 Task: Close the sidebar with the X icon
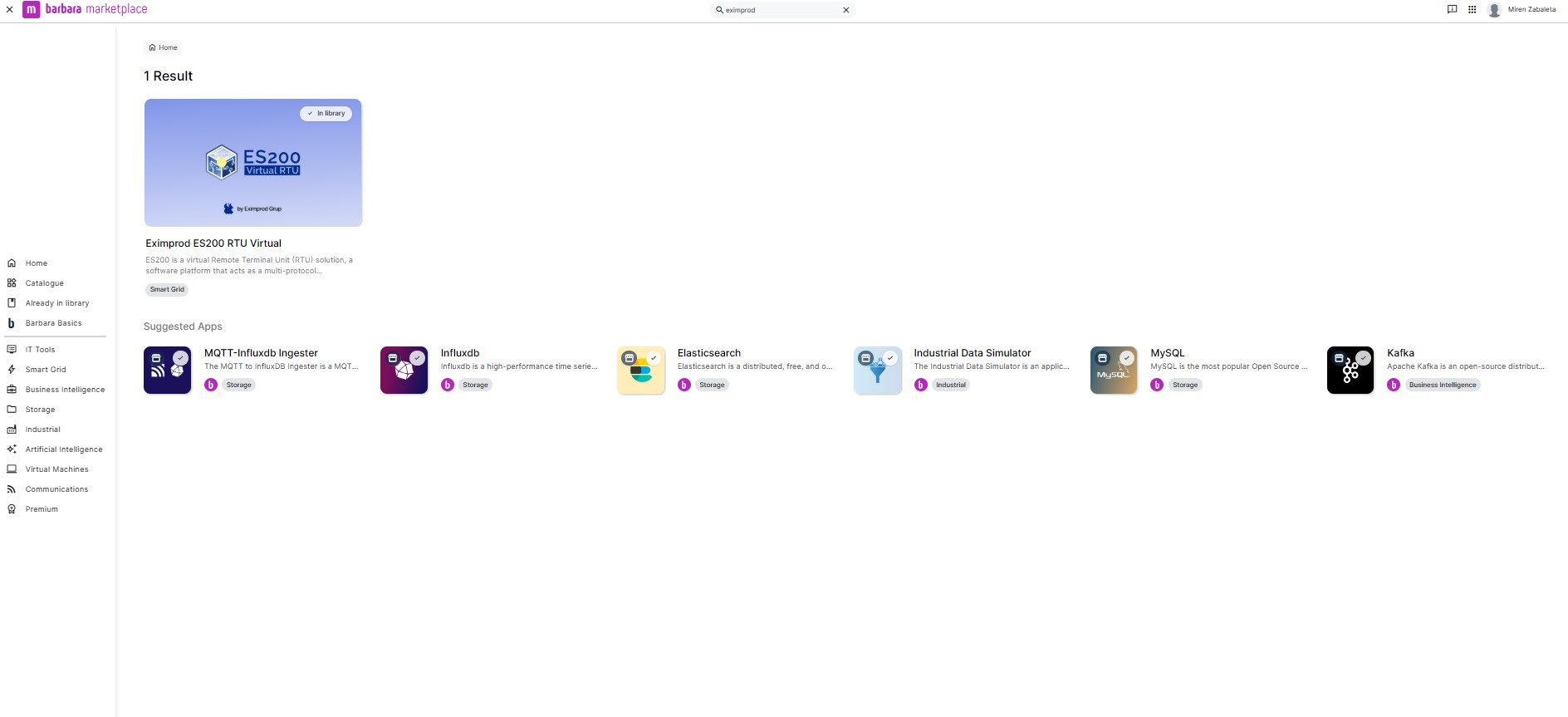coord(9,10)
